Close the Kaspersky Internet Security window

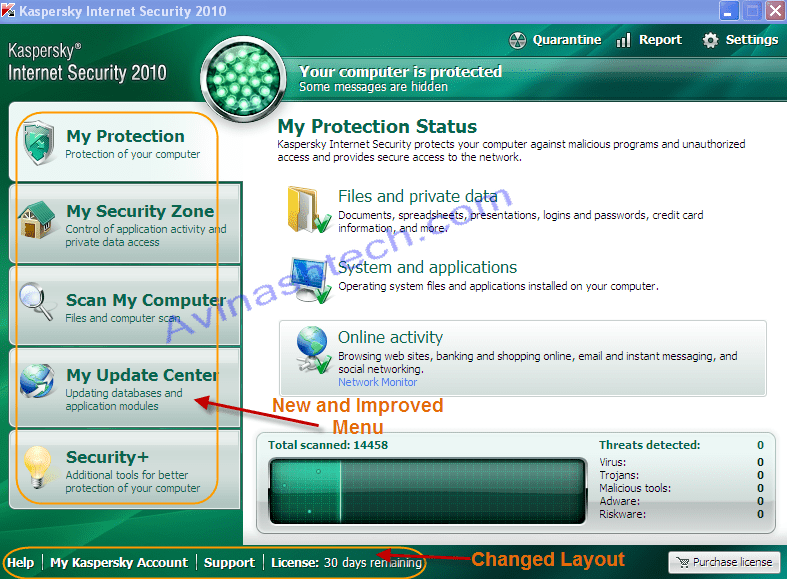[x=775, y=11]
